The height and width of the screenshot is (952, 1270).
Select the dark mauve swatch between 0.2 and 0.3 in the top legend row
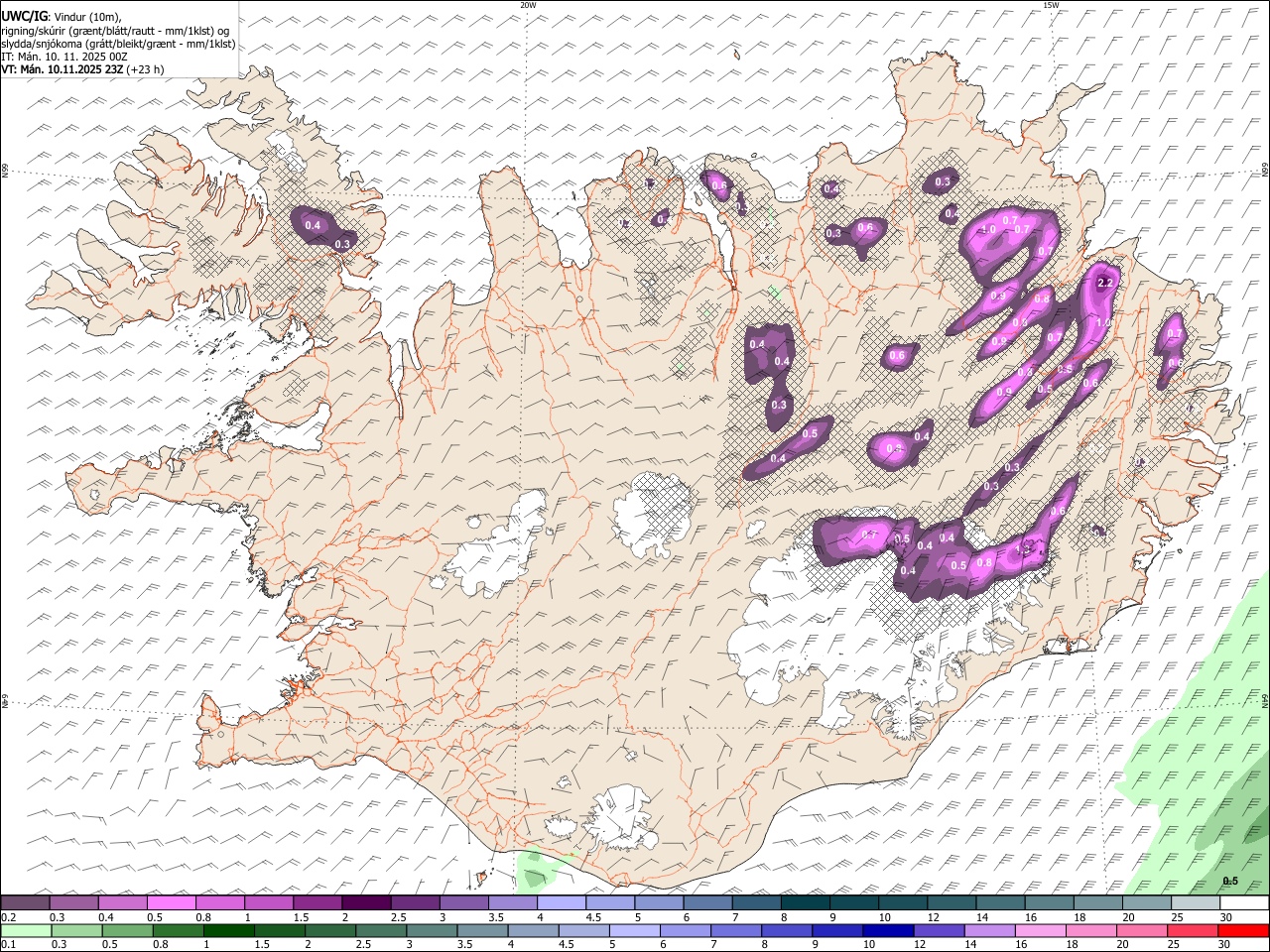pos(25,902)
